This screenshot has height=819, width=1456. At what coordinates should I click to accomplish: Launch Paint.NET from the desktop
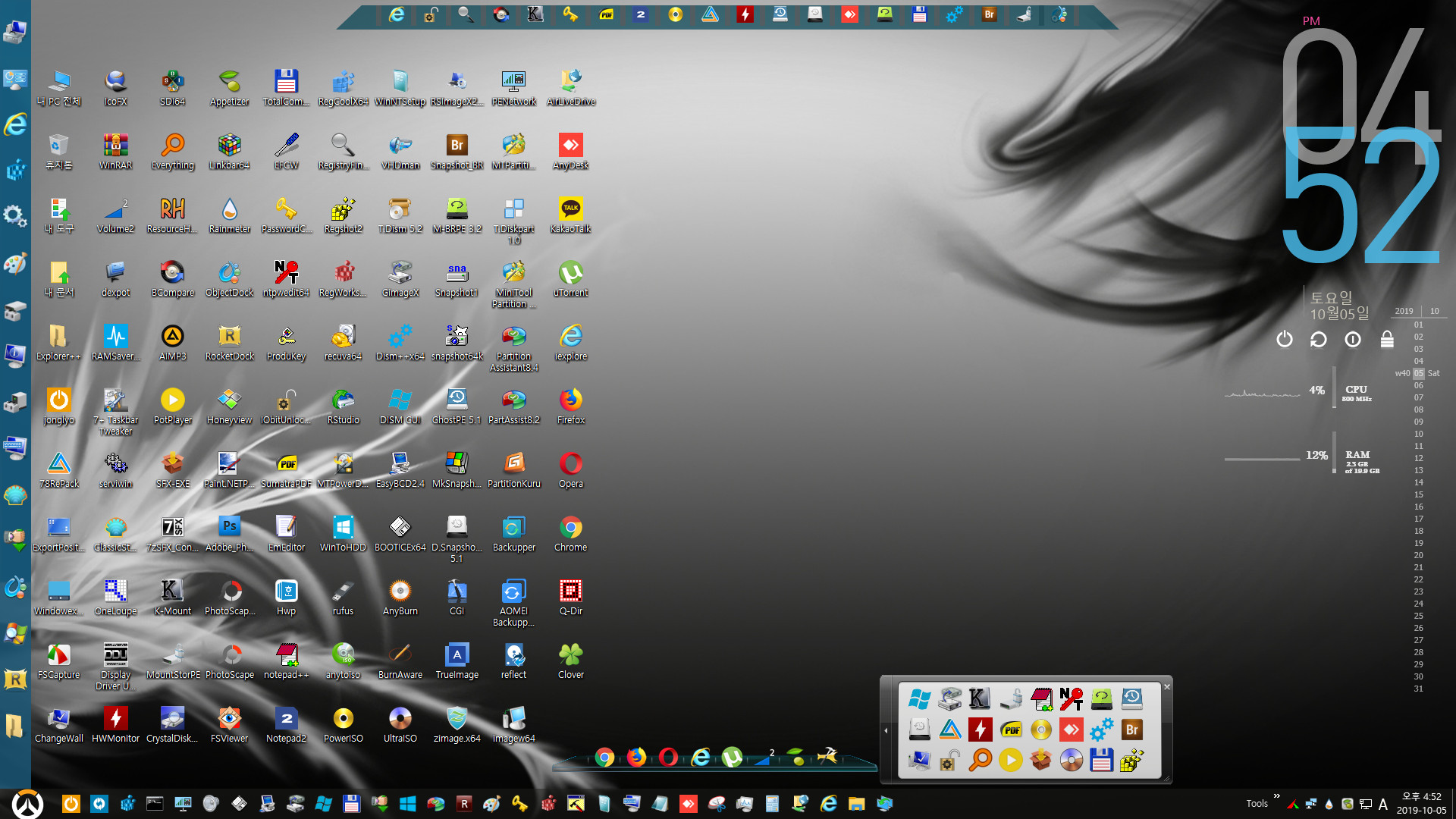tap(229, 469)
